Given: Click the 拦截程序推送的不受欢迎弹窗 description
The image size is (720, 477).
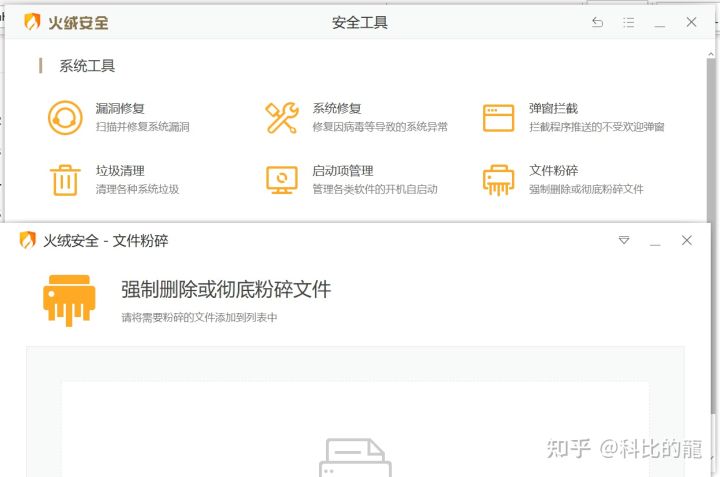Looking at the screenshot, I should click(596, 127).
